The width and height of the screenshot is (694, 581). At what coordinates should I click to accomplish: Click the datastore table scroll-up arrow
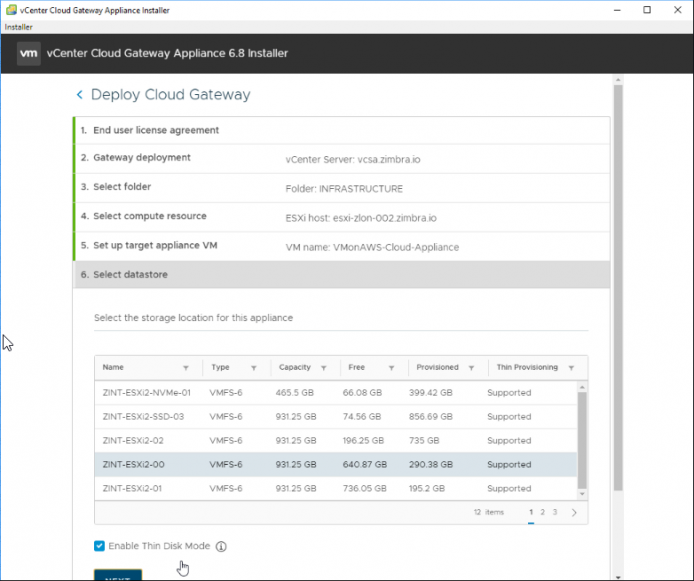[582, 387]
